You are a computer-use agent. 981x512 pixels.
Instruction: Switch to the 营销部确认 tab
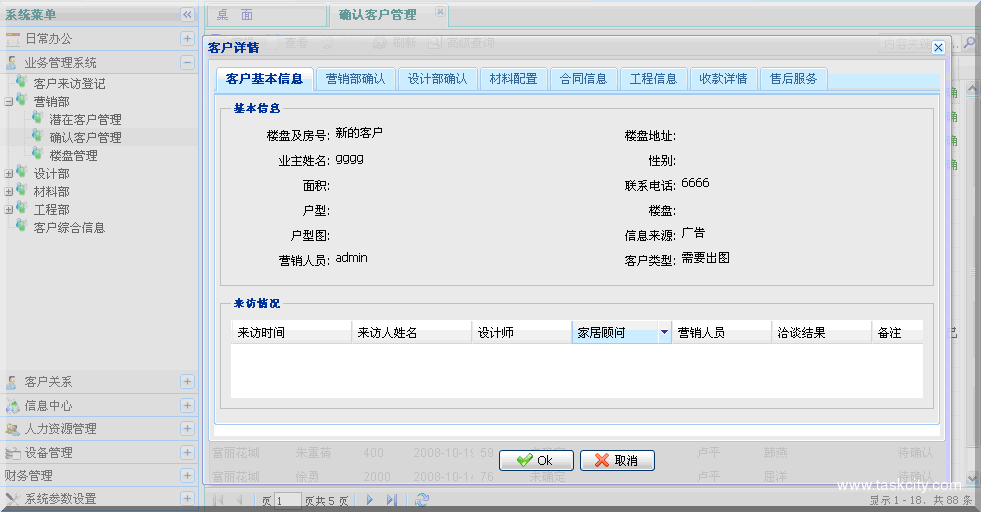click(x=355, y=79)
